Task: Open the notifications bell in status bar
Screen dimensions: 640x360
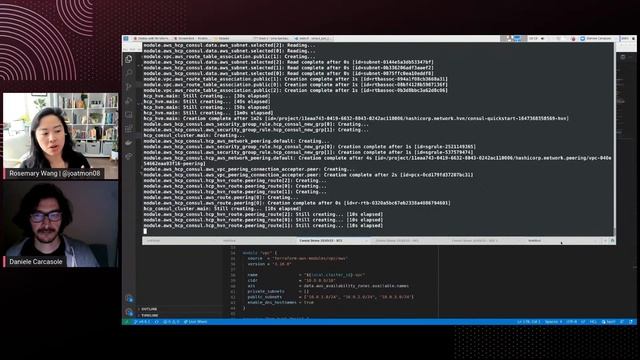Action: point(631,322)
